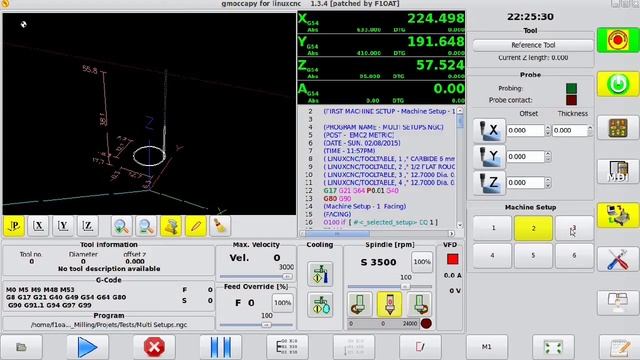Start spindle forward
The width and height of the screenshot is (640, 360).
click(419, 304)
